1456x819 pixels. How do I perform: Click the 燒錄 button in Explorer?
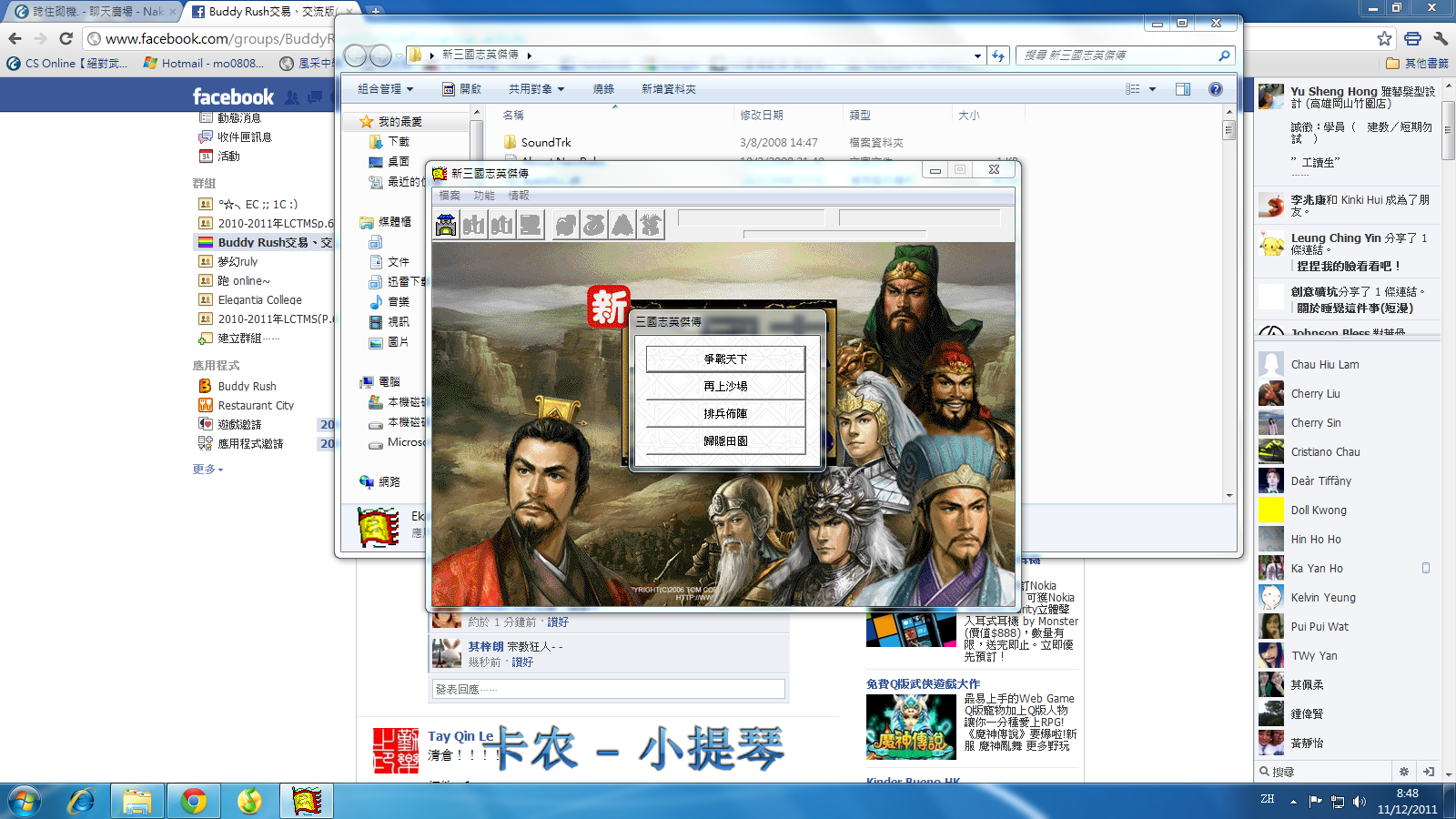point(603,89)
